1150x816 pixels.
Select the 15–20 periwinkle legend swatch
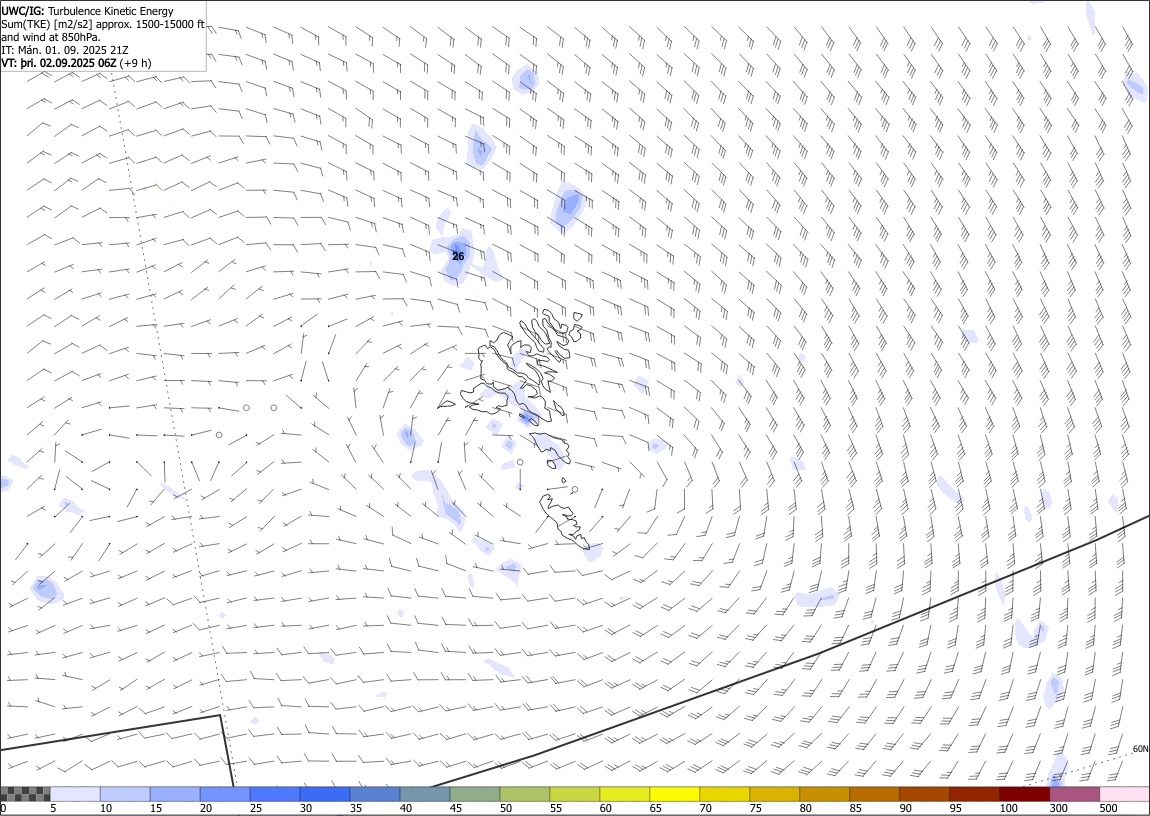(175, 794)
